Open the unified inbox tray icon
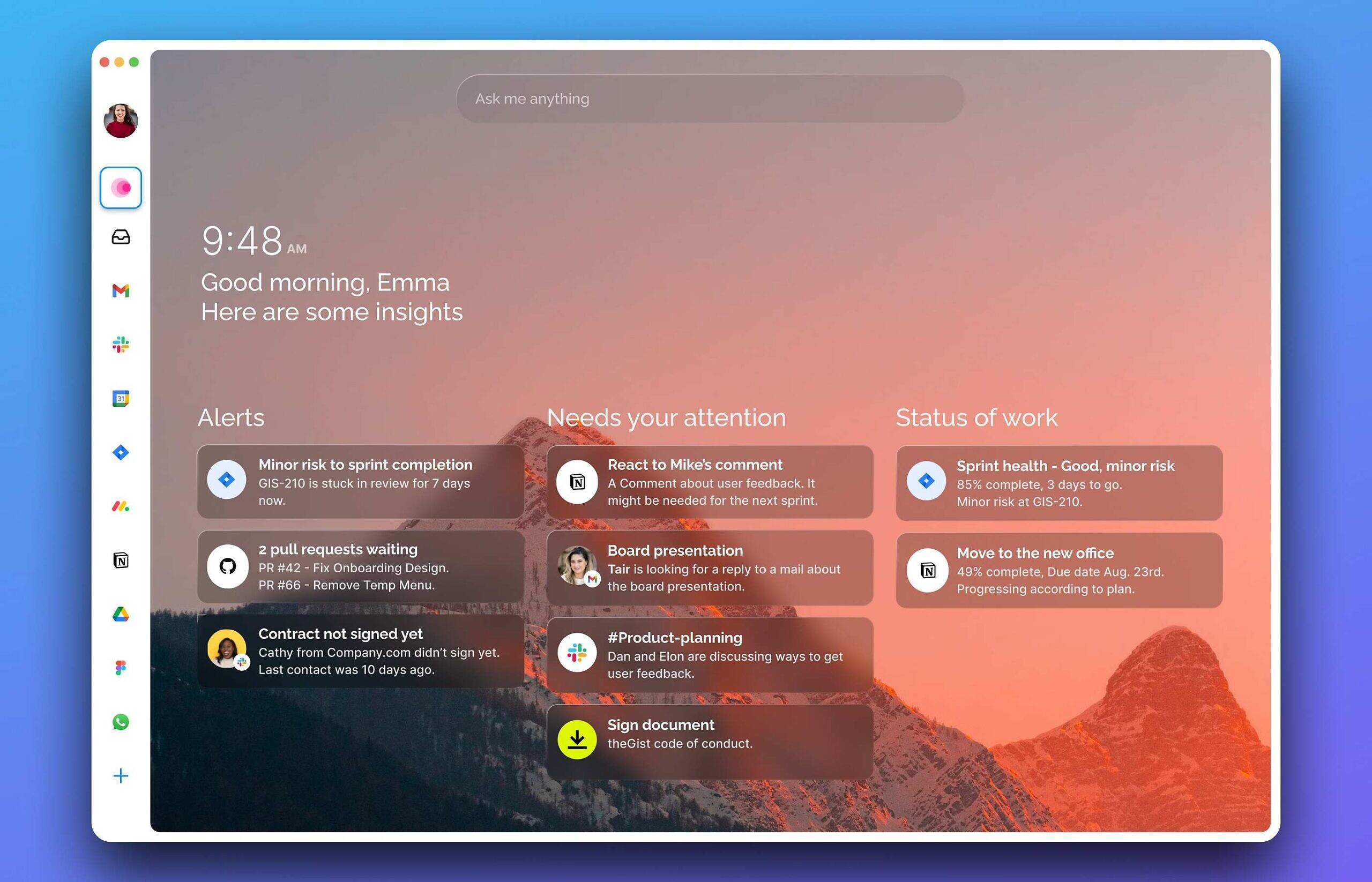 [120, 236]
